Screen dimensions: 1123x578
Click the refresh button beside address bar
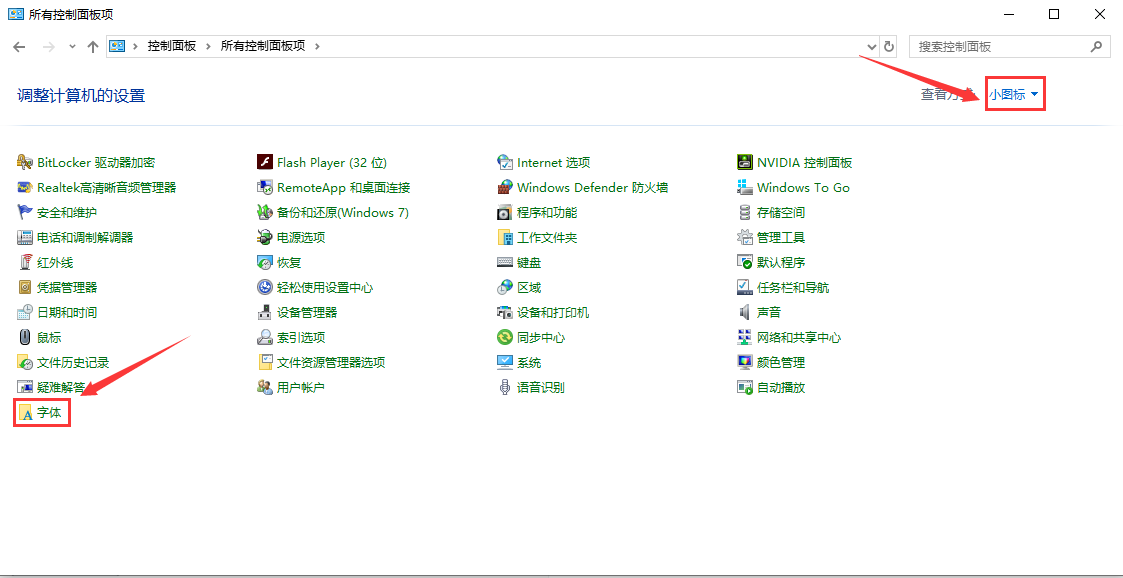coord(889,46)
